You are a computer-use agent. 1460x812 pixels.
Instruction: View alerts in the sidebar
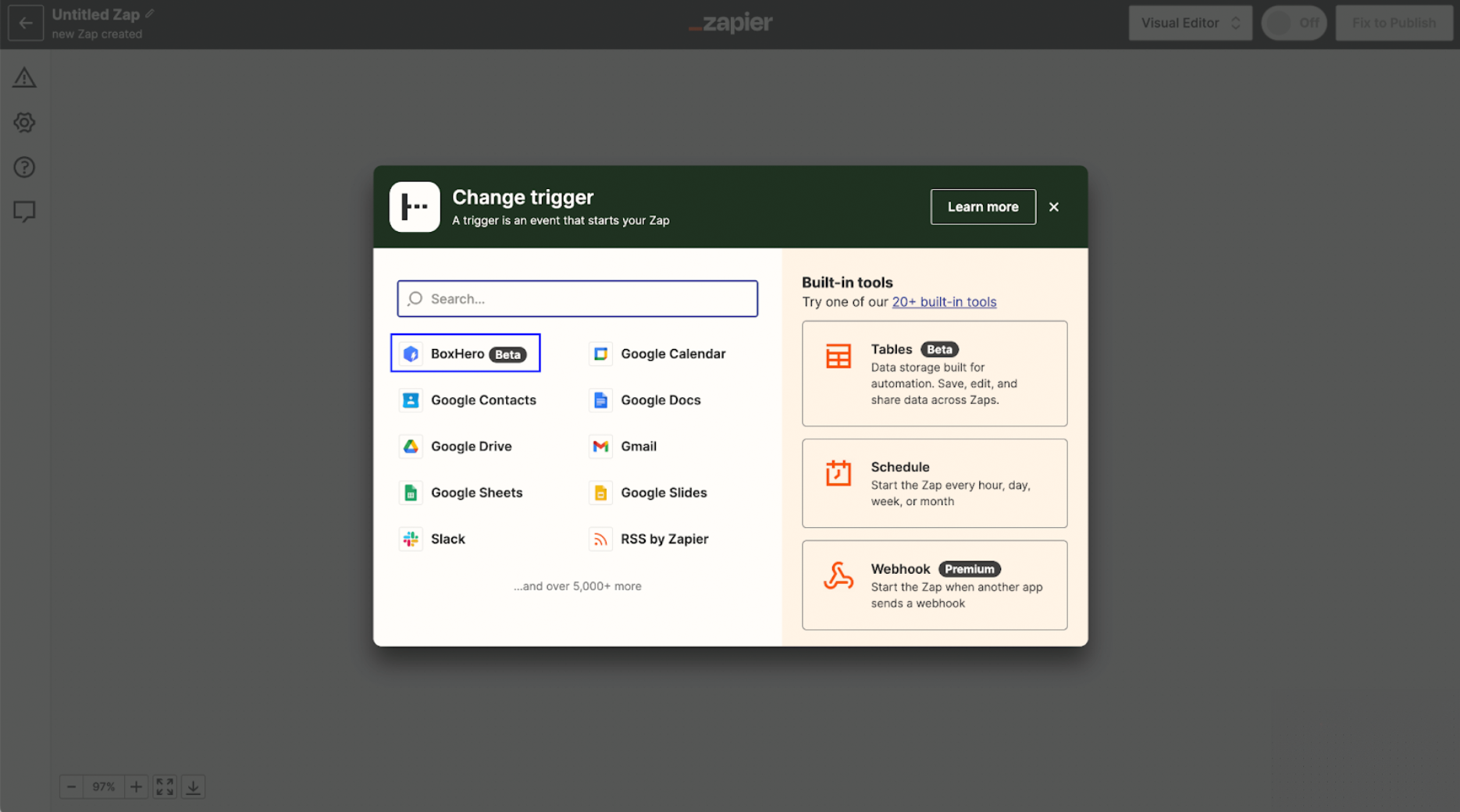pyautogui.click(x=24, y=78)
